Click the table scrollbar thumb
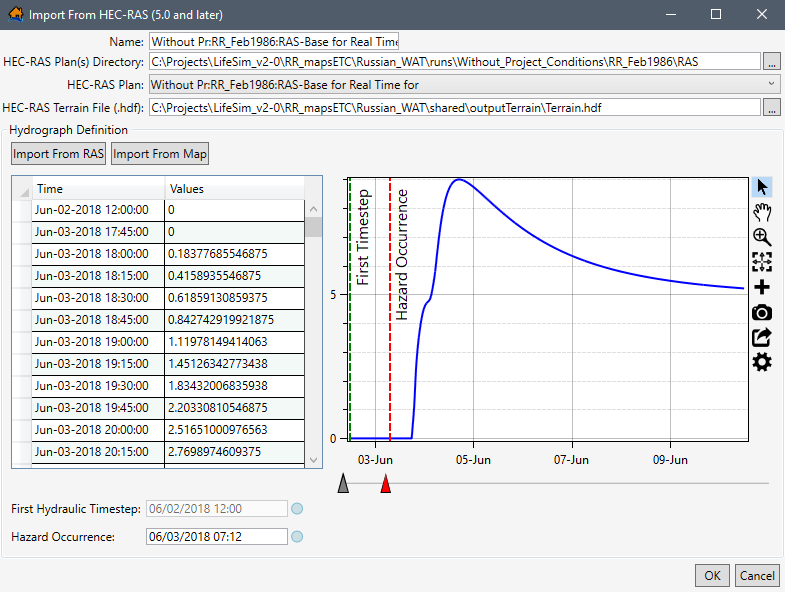 coord(313,227)
